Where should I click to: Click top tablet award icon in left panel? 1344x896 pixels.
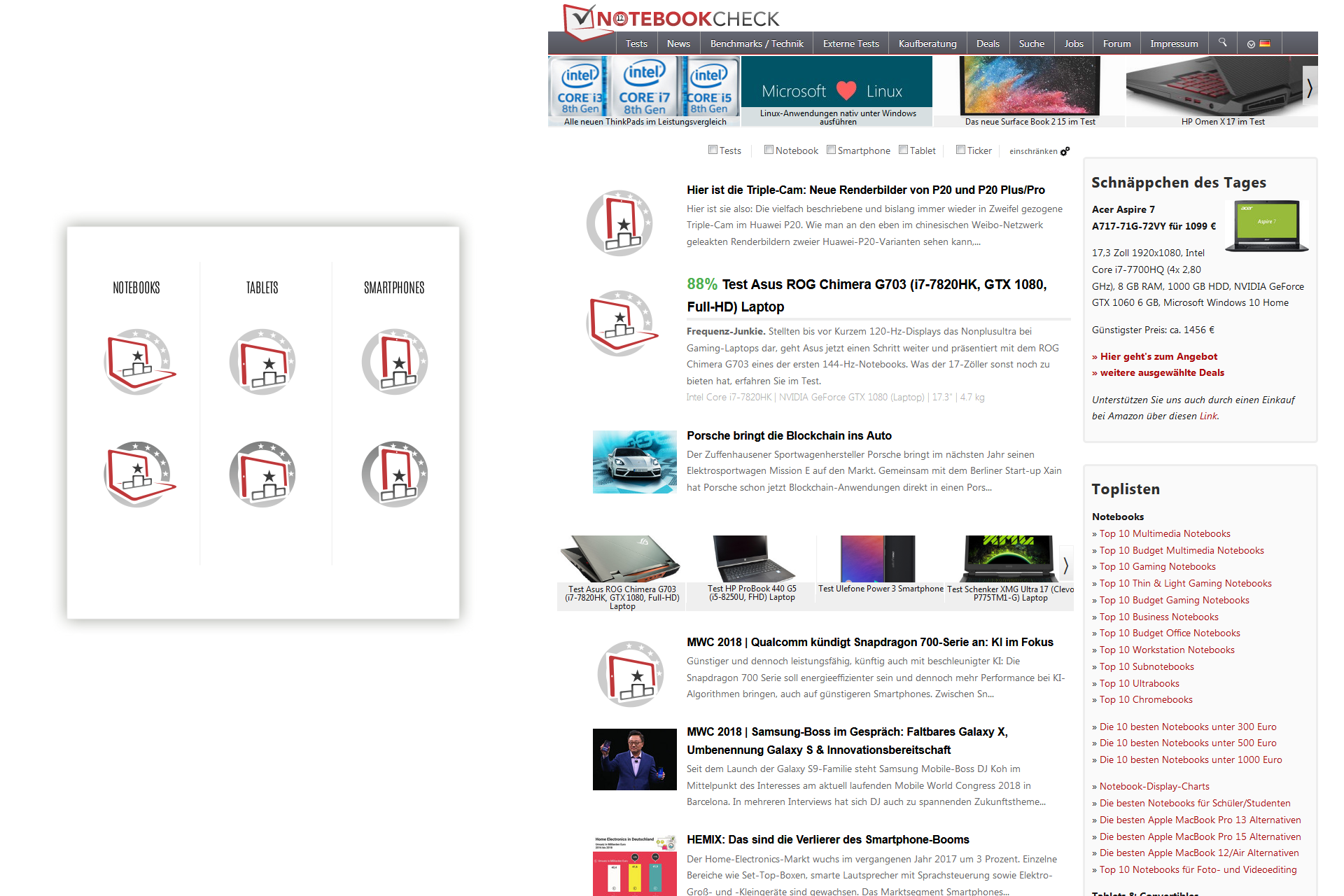262,362
